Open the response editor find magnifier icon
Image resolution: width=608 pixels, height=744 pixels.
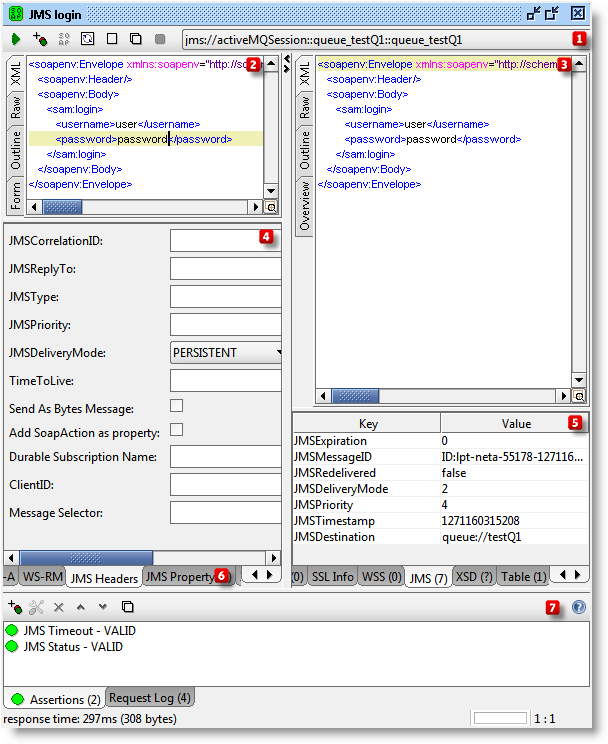click(x=579, y=396)
